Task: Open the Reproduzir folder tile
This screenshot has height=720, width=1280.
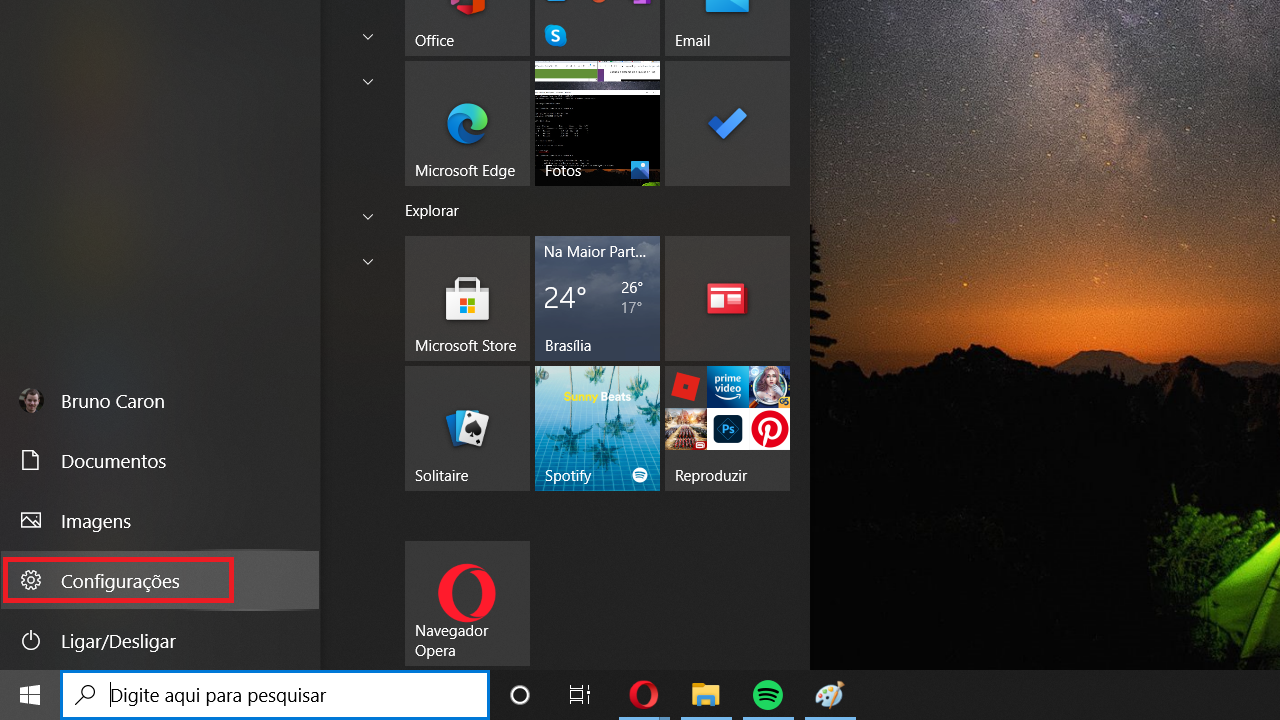Action: click(727, 428)
